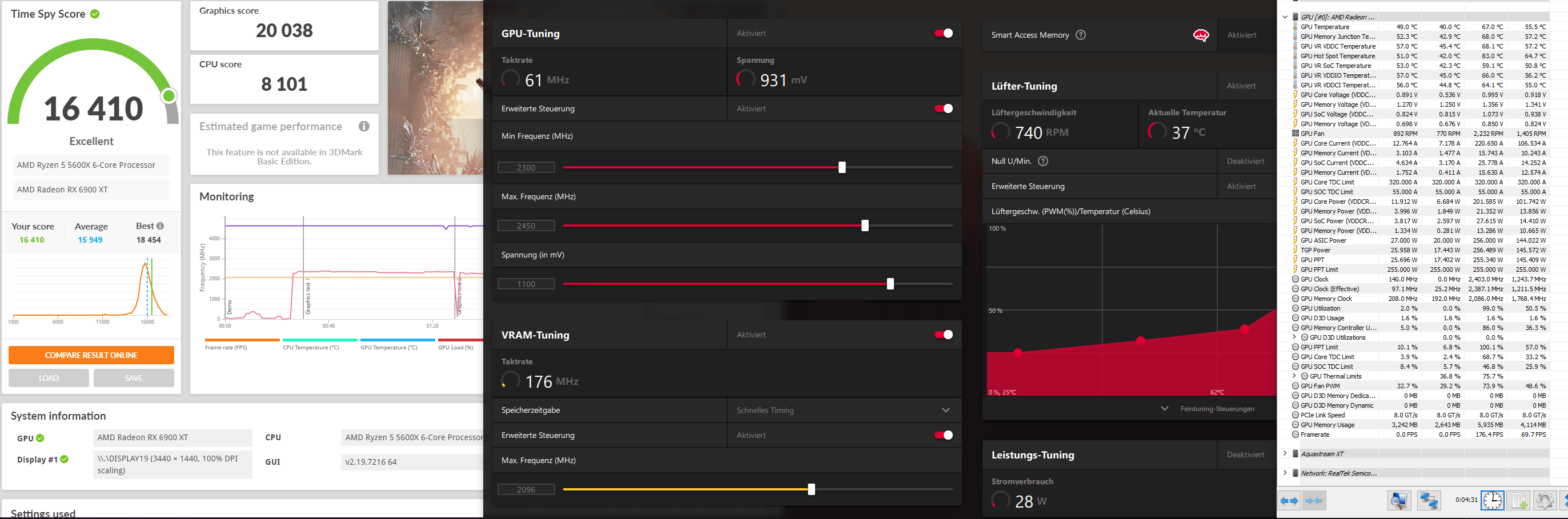The width and height of the screenshot is (1568, 519).
Task: Click leftmost fan curve control point
Action: (1018, 352)
